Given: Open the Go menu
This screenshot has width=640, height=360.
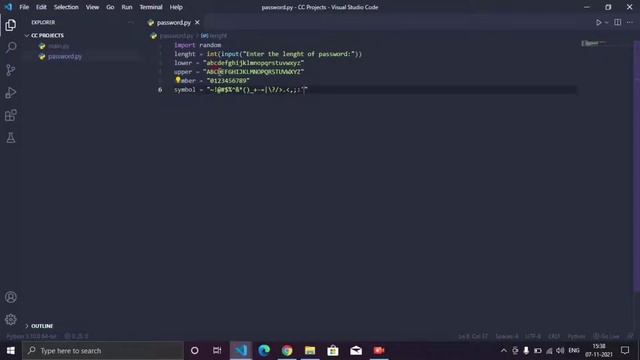Looking at the screenshot, I should [110, 7].
